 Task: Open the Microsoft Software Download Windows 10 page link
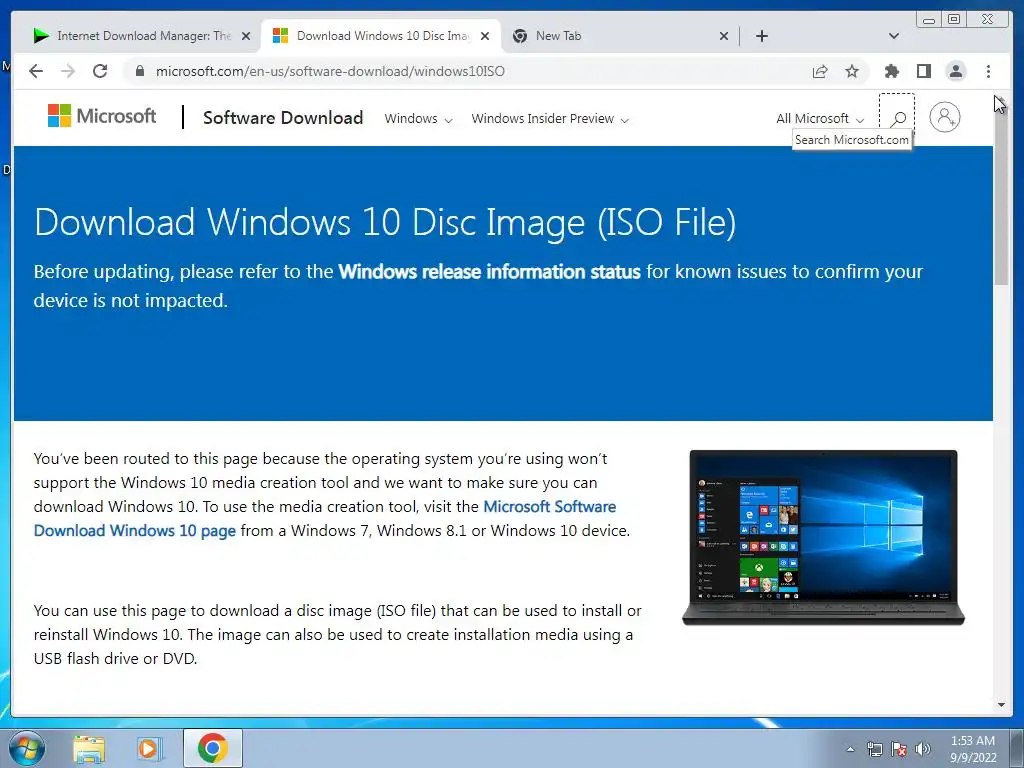click(x=325, y=519)
